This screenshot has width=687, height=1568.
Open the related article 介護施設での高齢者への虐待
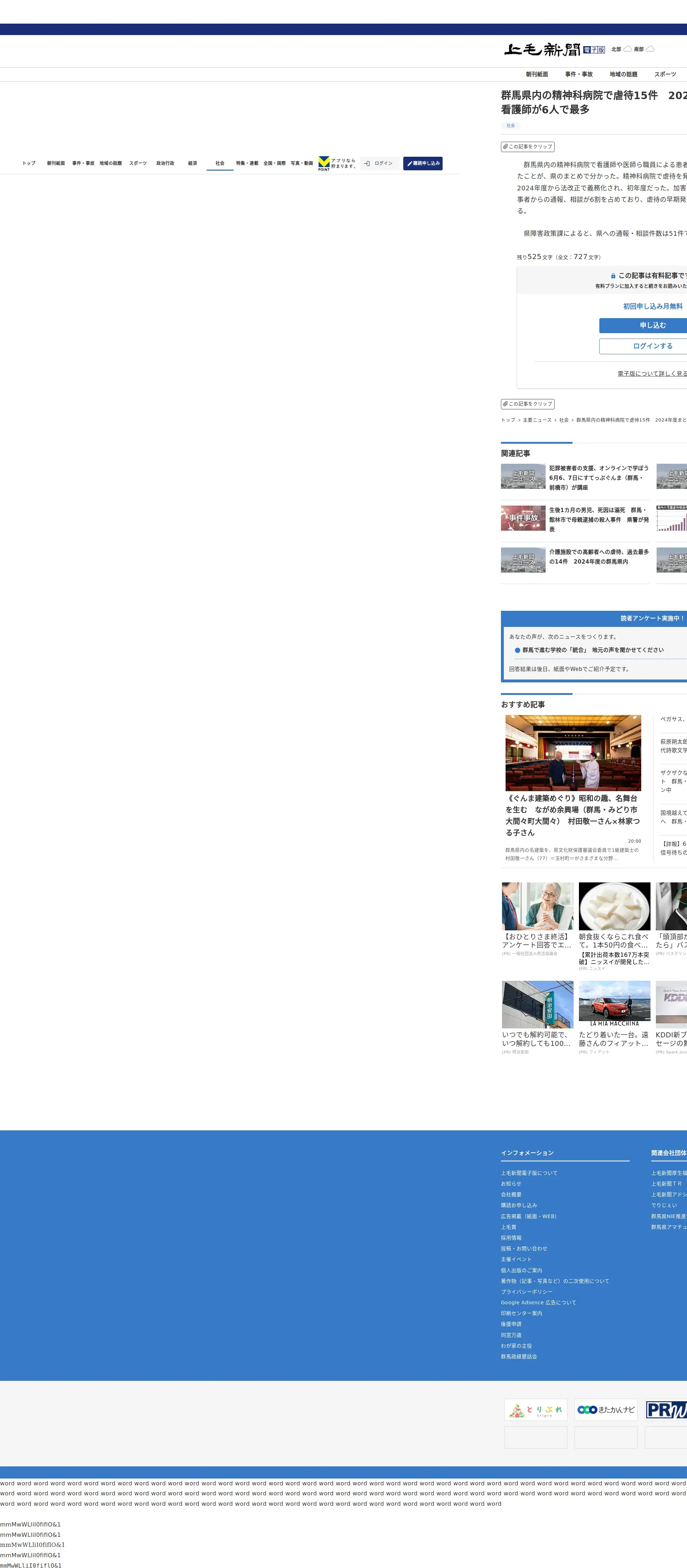(x=599, y=557)
